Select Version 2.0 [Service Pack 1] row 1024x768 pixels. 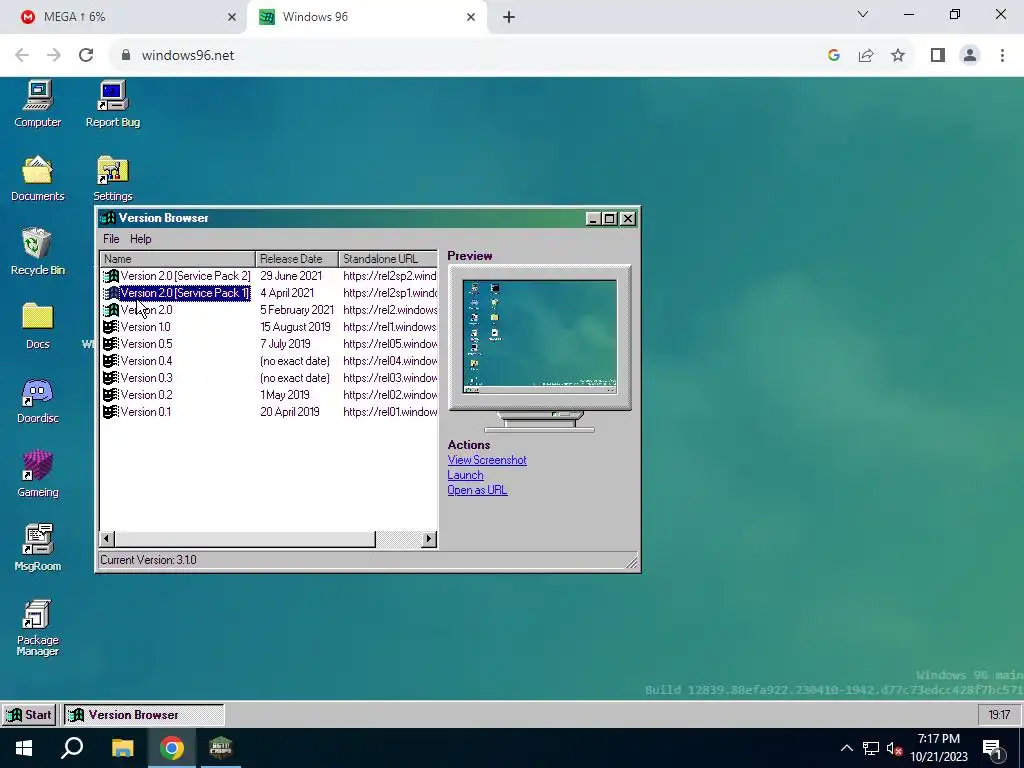(268, 293)
